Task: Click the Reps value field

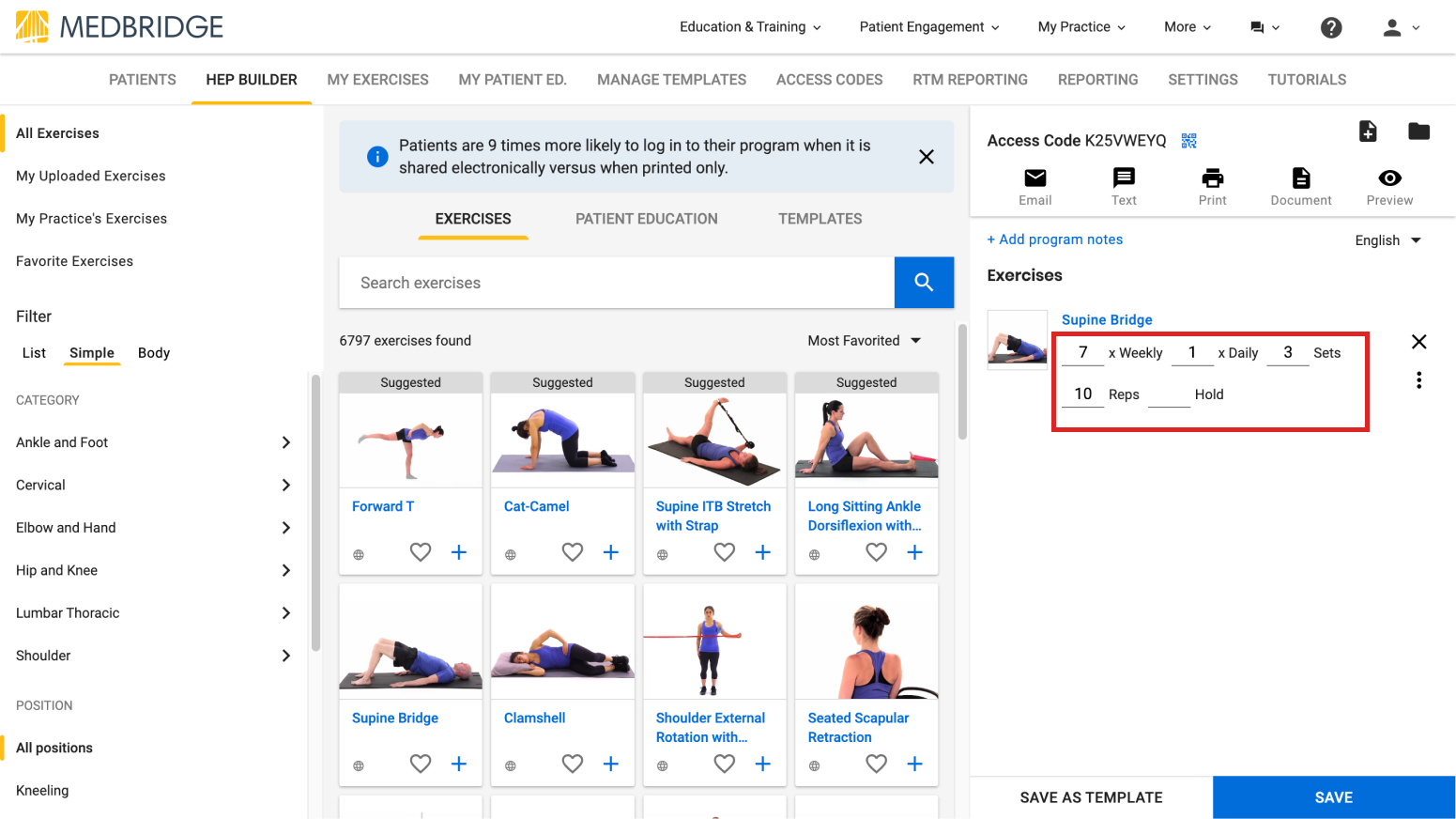Action: pyautogui.click(x=1083, y=394)
